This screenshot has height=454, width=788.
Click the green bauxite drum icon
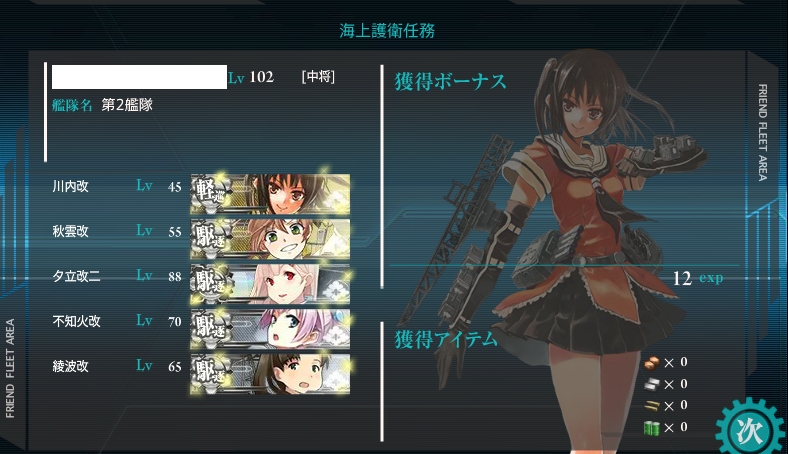[x=652, y=428]
